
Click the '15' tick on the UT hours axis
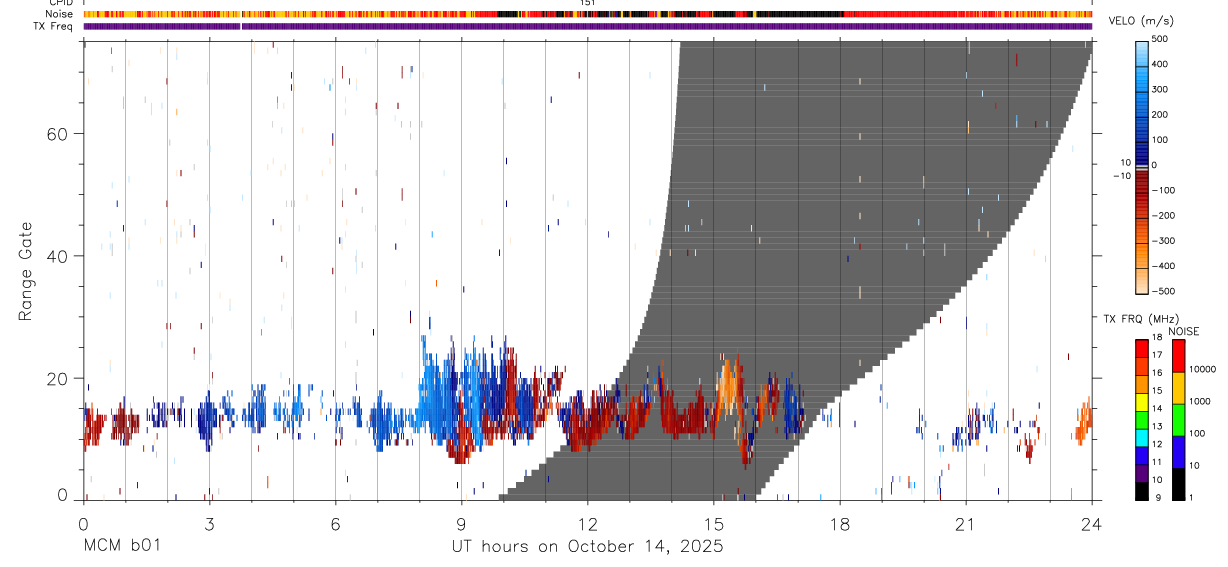click(713, 523)
